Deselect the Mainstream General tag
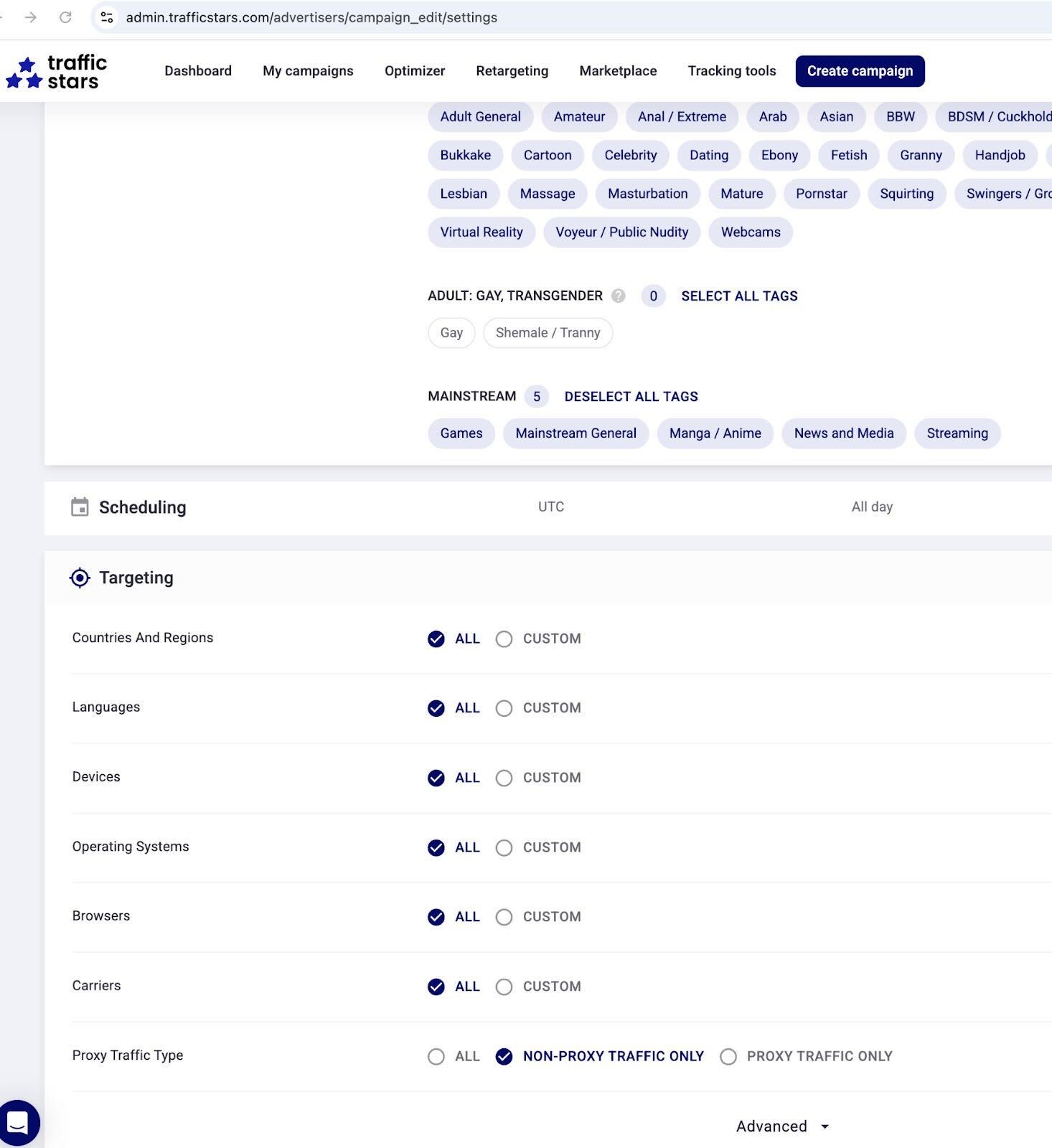This screenshot has width=1052, height=1148. click(576, 433)
